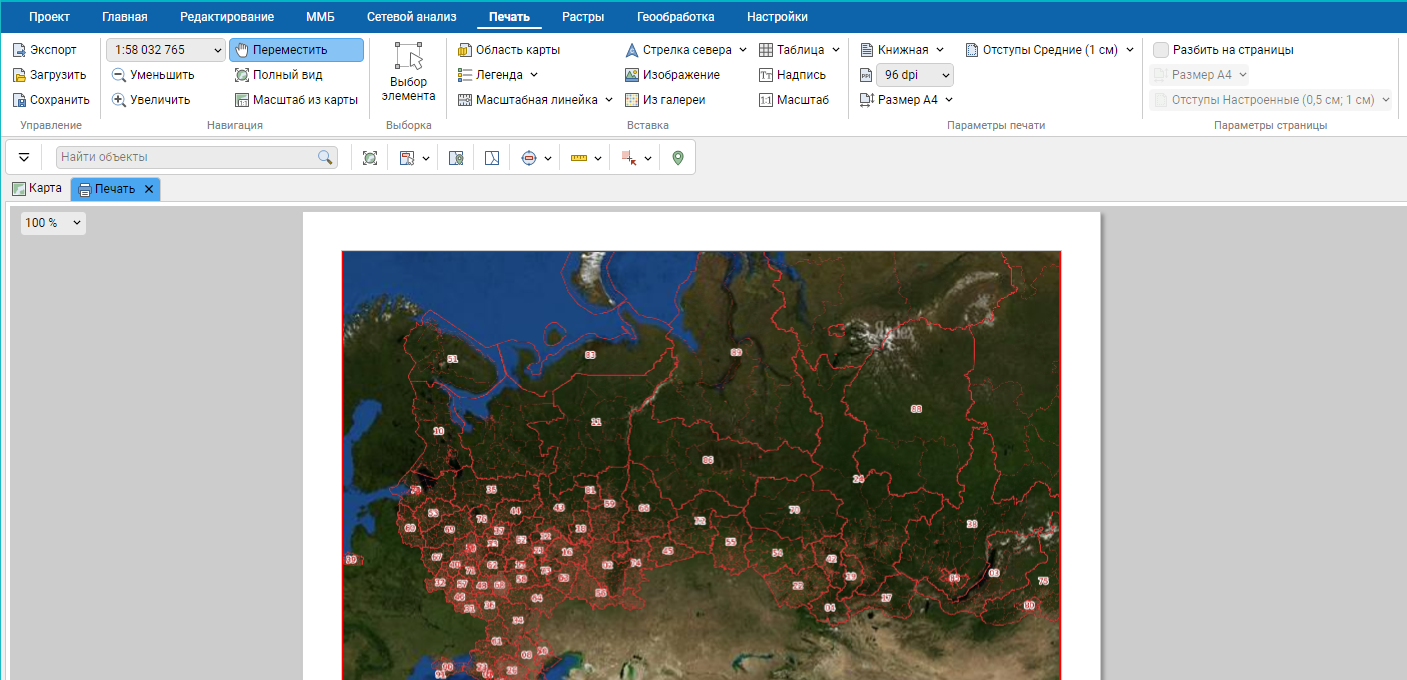Insert Область карты map area
Screen dimensions: 1407x680
509,50
